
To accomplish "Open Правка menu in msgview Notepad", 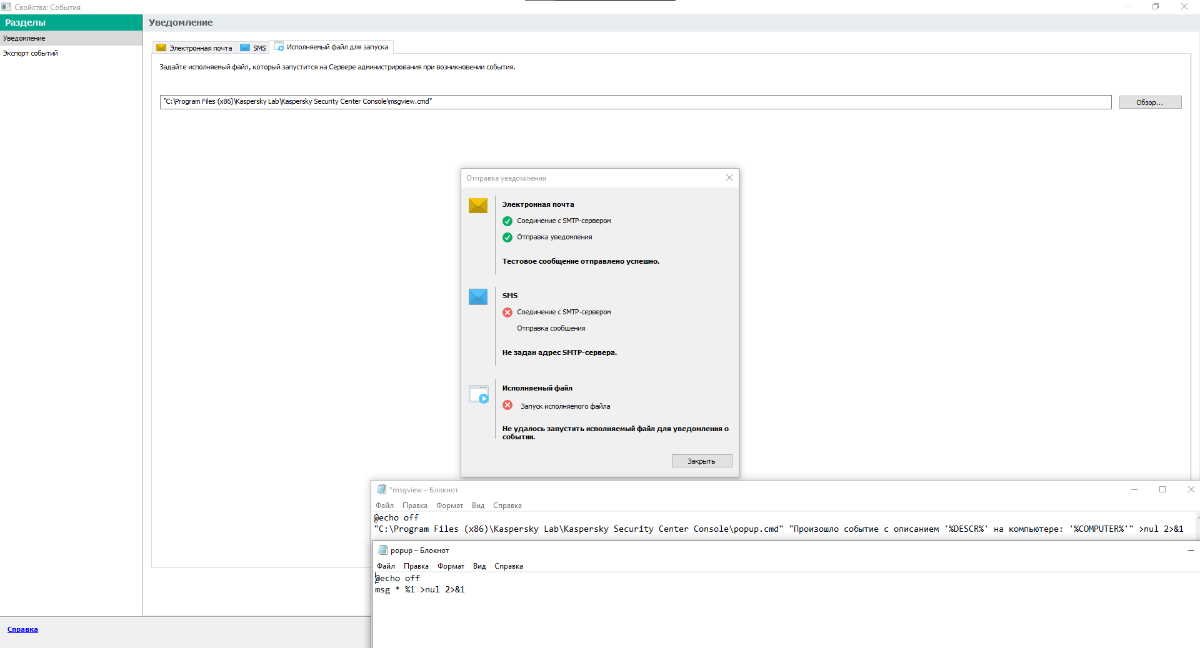I will click(x=415, y=506).
